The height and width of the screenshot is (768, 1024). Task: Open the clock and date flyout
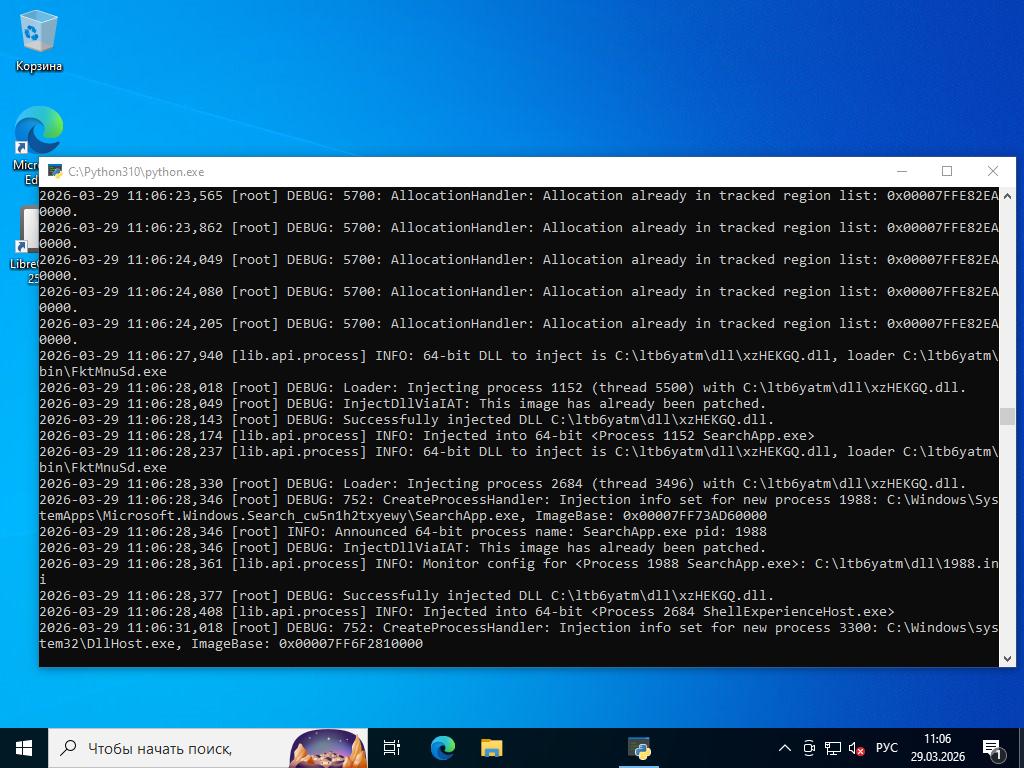click(x=937, y=747)
